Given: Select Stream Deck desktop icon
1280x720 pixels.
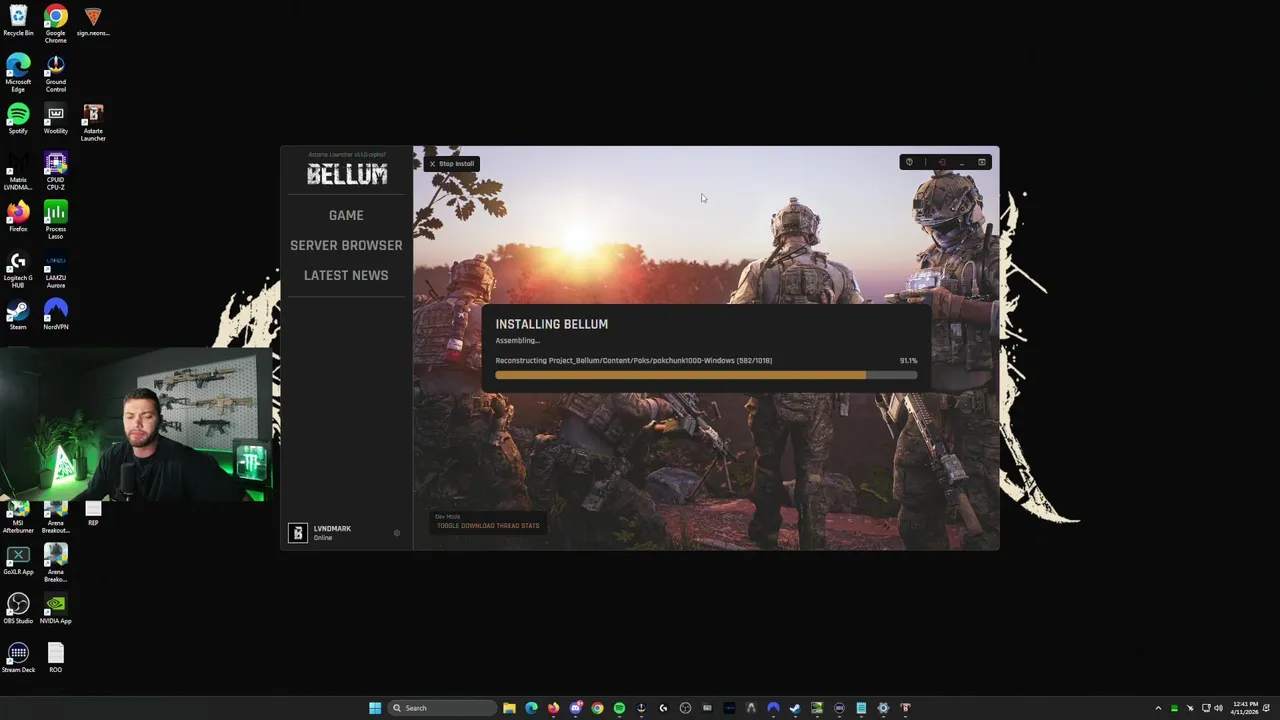Looking at the screenshot, I should click(x=18, y=658).
